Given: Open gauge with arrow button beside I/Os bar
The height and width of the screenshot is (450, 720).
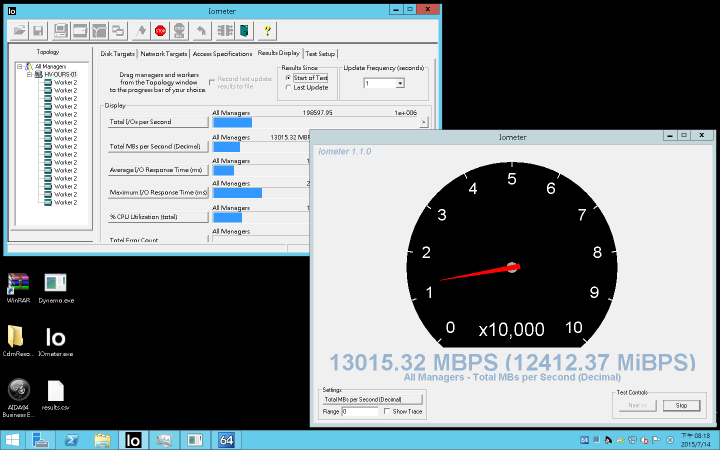Looking at the screenshot, I should click(x=423, y=122).
